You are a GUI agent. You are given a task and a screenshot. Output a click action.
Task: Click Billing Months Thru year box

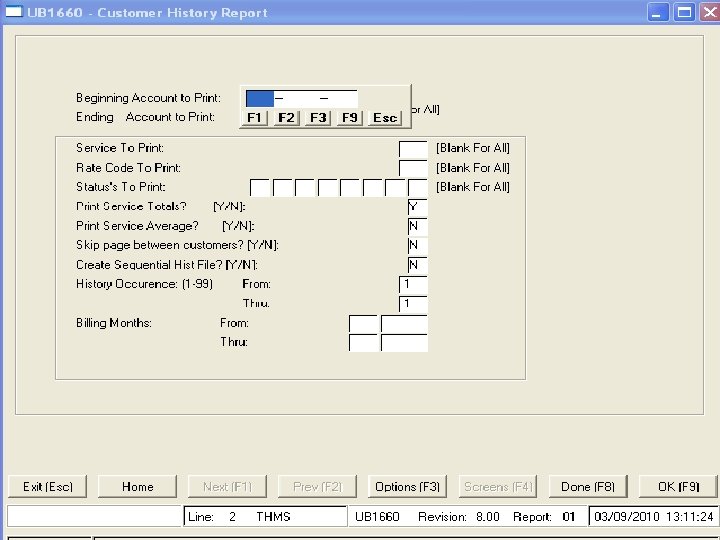(x=404, y=343)
